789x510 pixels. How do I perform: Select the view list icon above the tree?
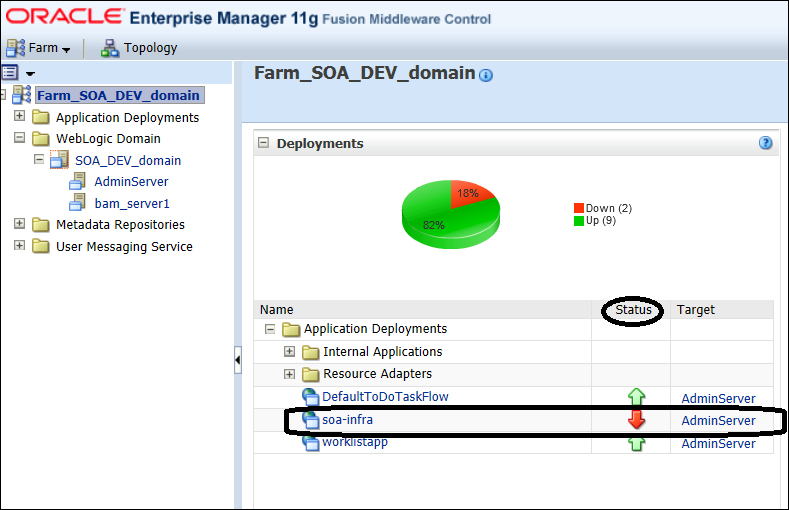click(11, 72)
